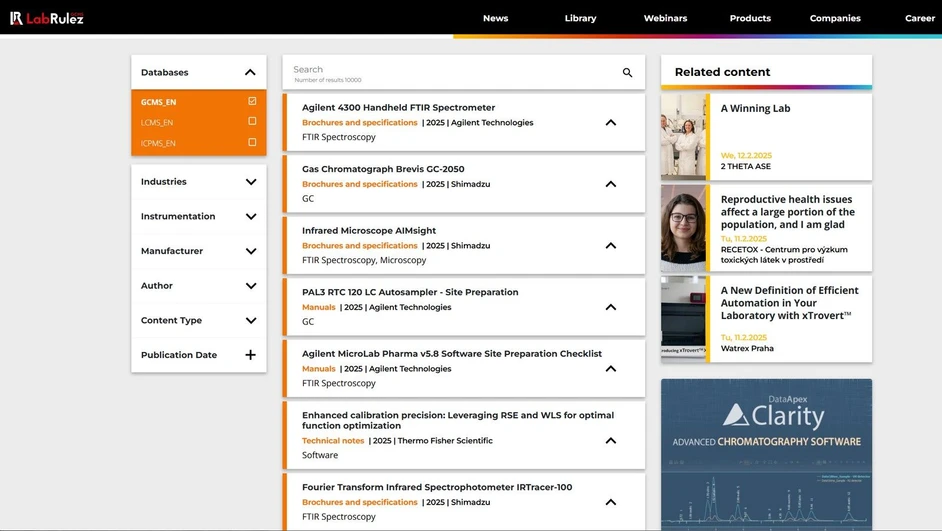Open Reproductive health issues article title

coord(788,212)
